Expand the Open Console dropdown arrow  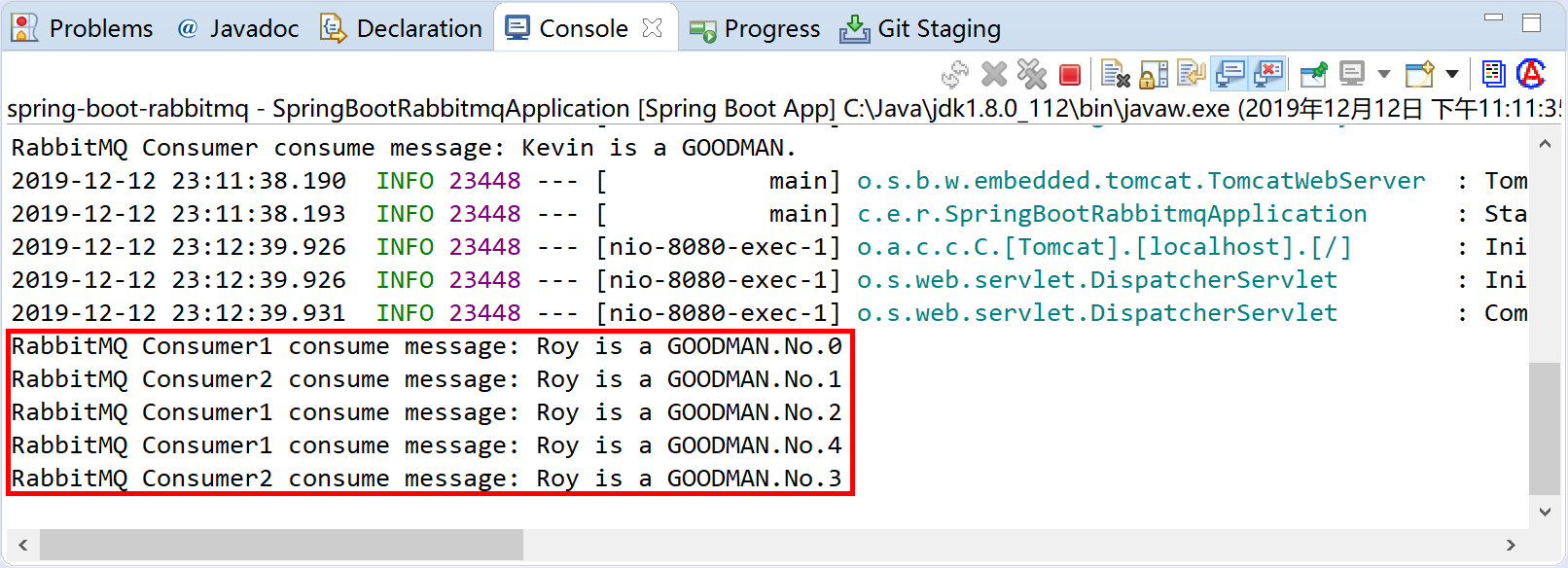pos(1452,74)
